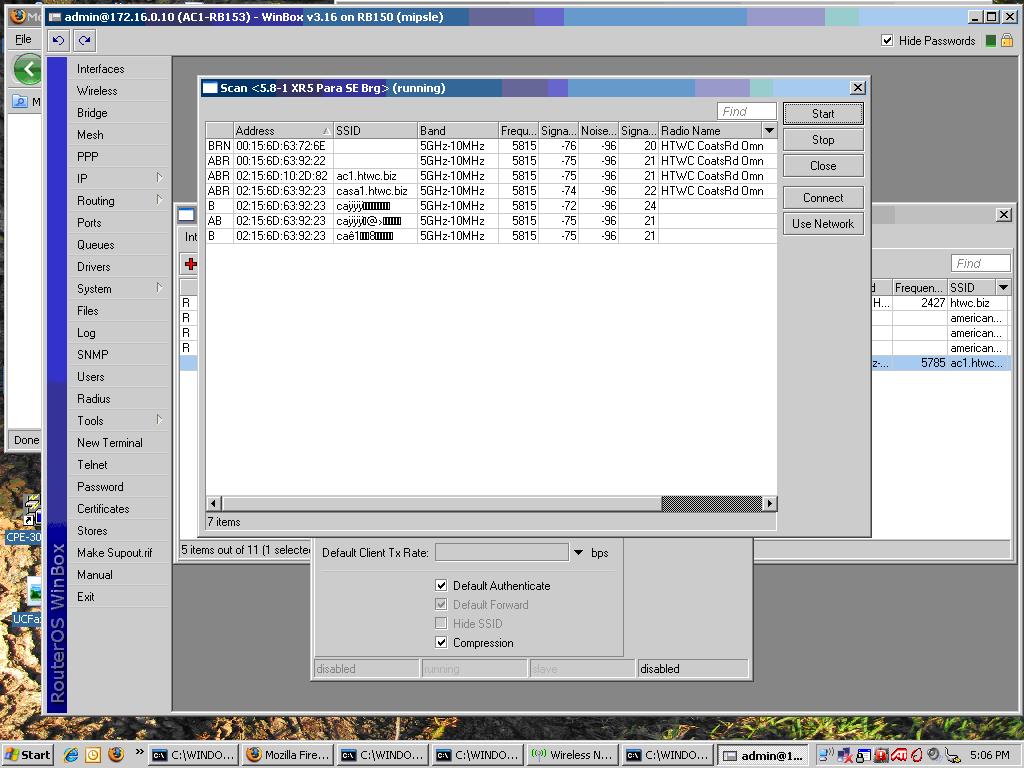Open Mozilla Firefox from the taskbar

coord(288,755)
